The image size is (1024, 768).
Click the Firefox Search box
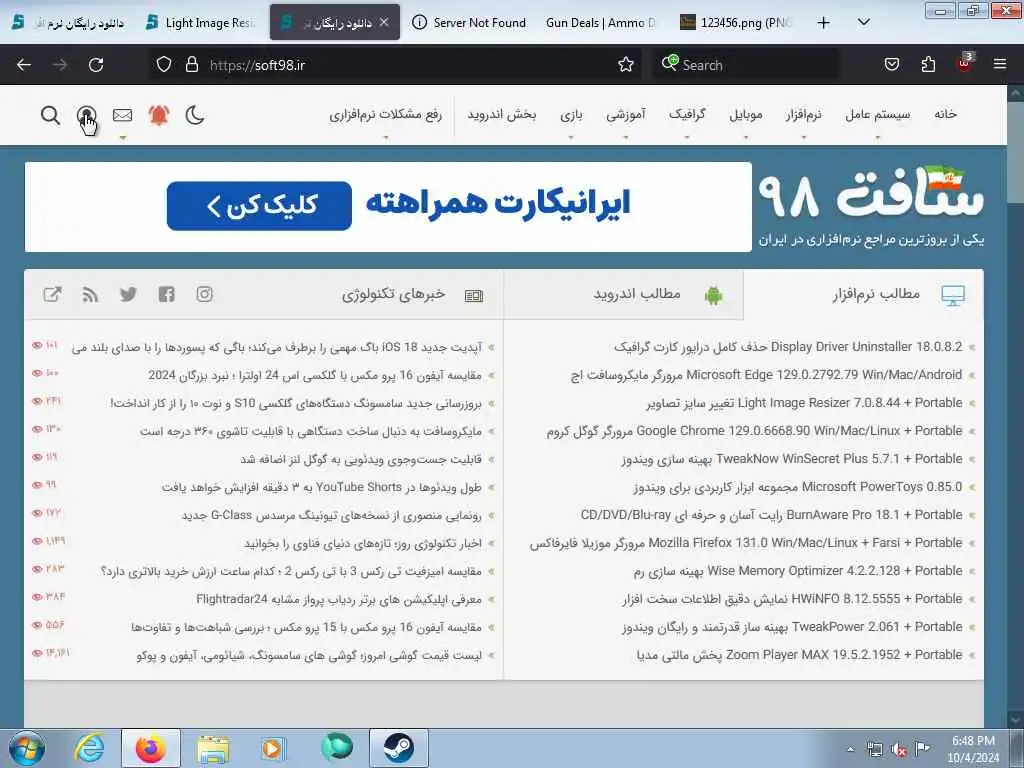tap(744, 65)
